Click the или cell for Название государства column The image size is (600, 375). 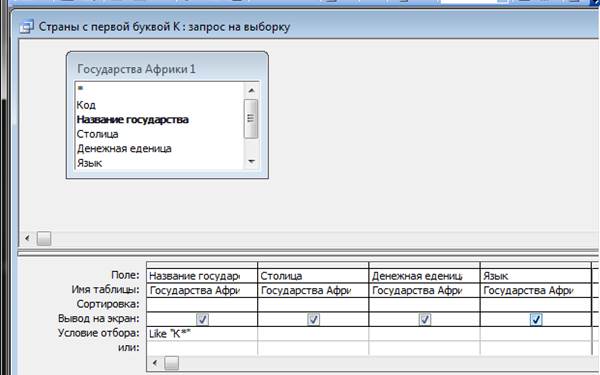click(202, 348)
